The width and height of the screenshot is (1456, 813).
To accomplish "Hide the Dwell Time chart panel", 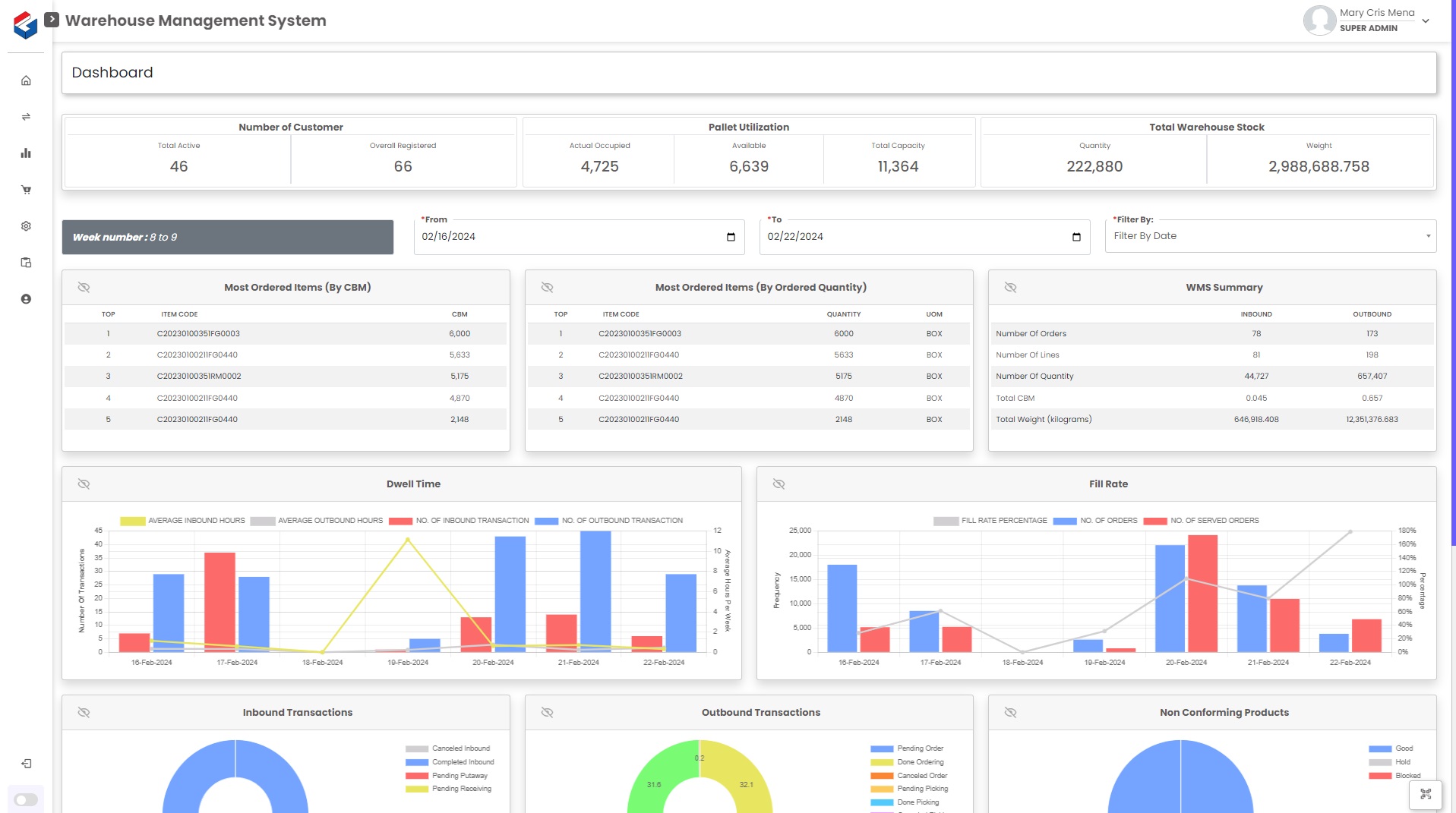I will pos(84,484).
